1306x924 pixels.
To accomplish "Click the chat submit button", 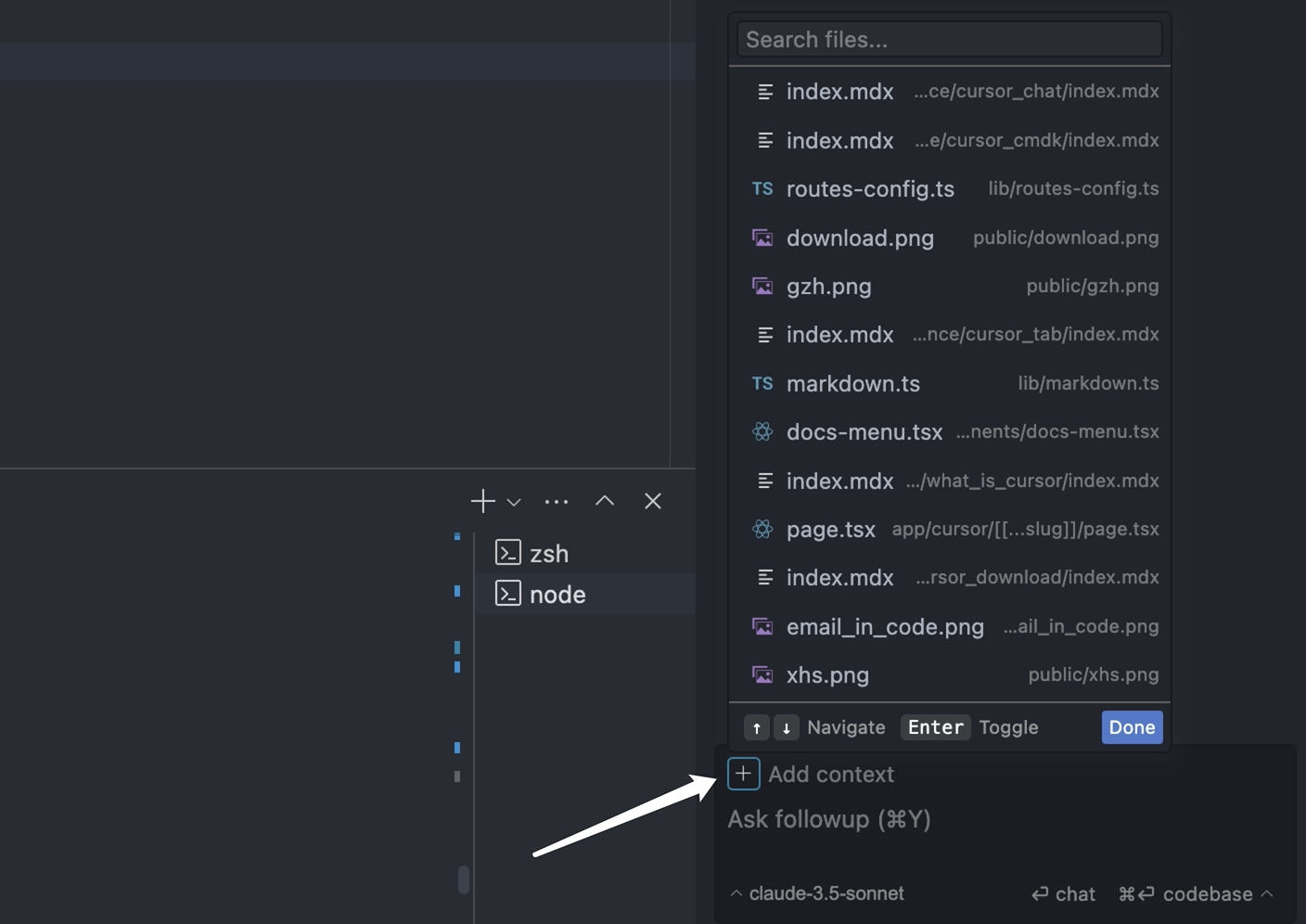I will [1063, 893].
